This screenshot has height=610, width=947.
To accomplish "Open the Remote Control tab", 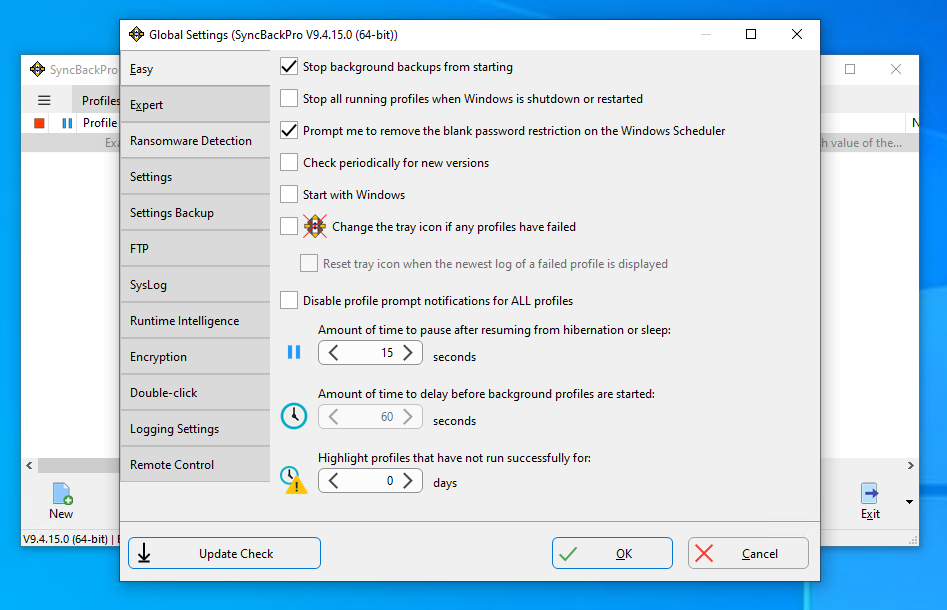I will click(195, 464).
